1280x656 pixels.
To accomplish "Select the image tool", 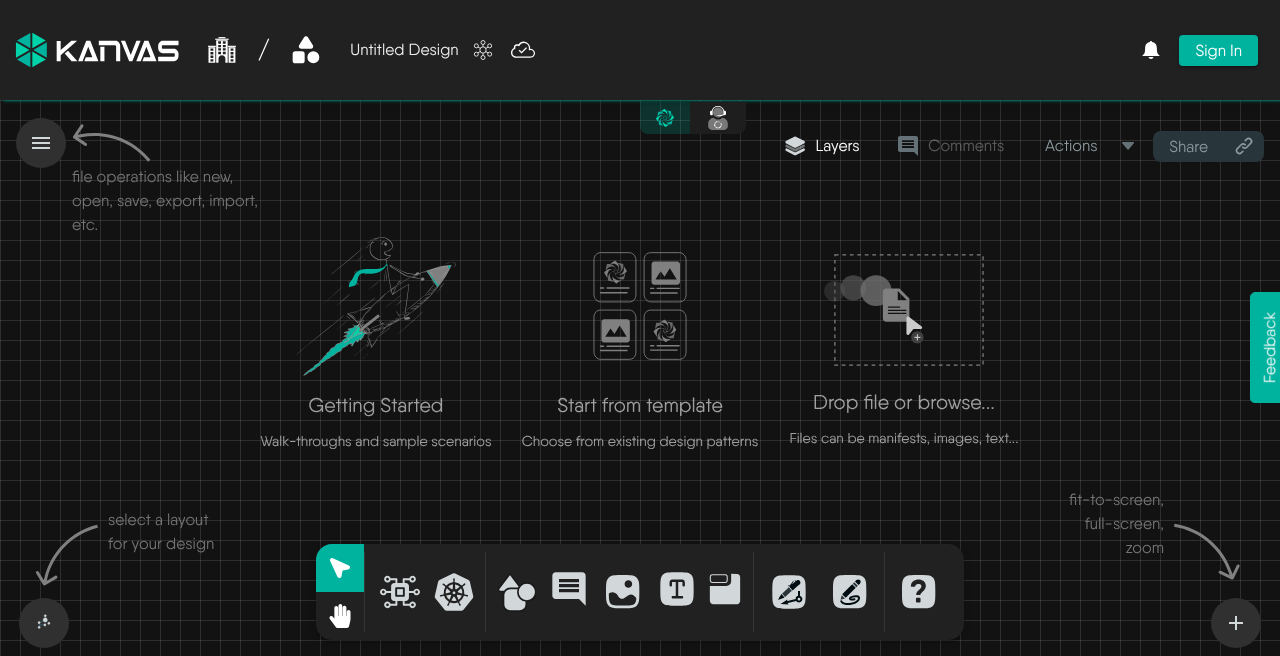I will [x=623, y=592].
